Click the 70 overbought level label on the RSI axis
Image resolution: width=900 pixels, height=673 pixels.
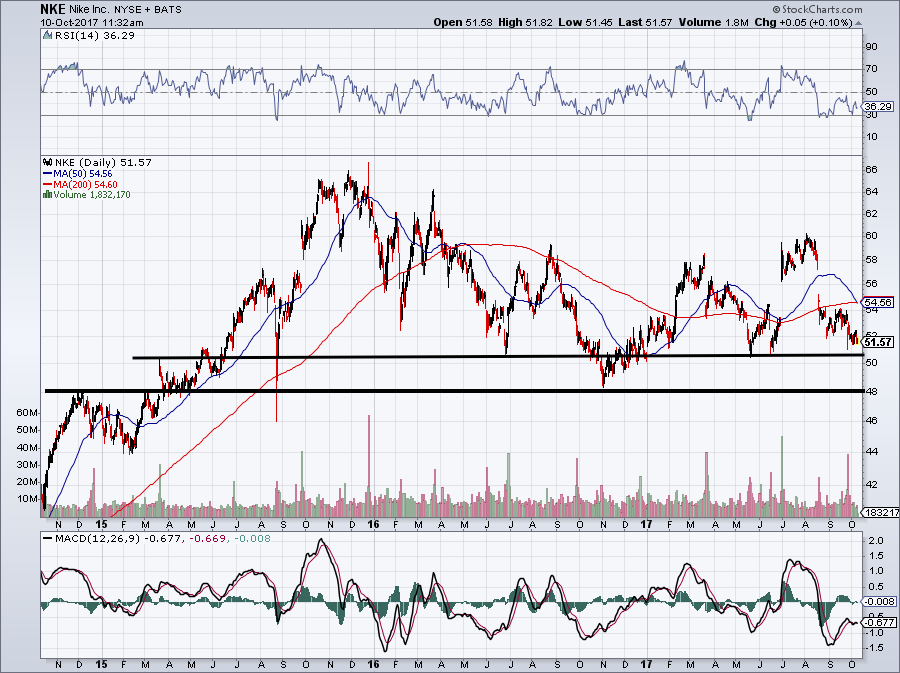[871, 69]
